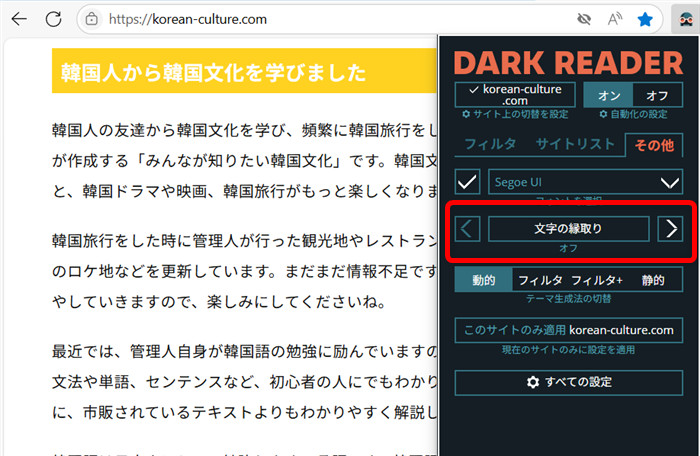Viewport: 700px width, 456px height.
Task: Click the address bar URL field
Action: click(300, 19)
